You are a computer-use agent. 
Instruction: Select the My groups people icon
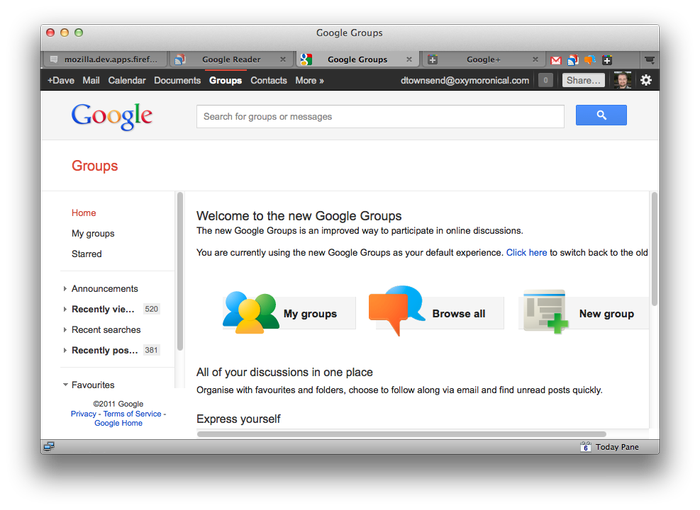click(250, 312)
